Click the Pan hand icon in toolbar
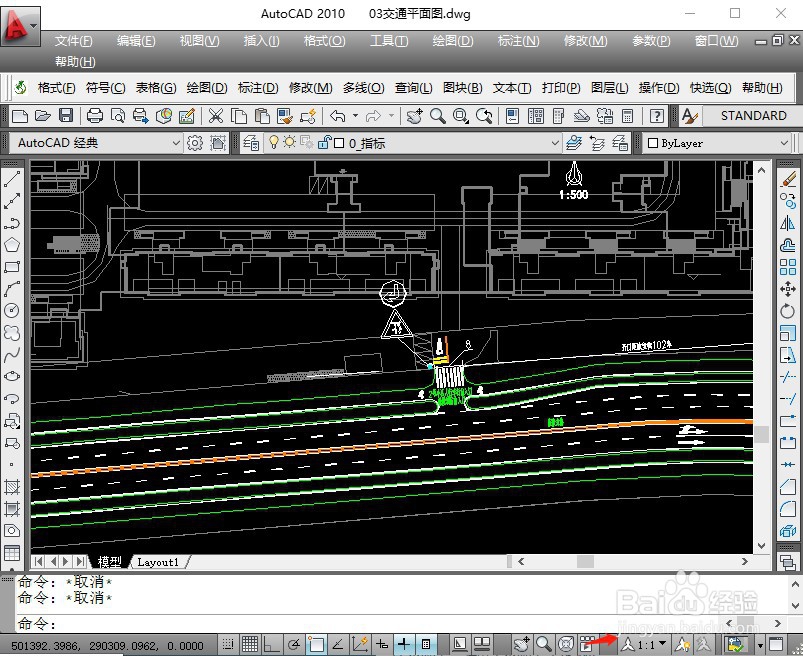The image size is (803, 656). click(414, 116)
